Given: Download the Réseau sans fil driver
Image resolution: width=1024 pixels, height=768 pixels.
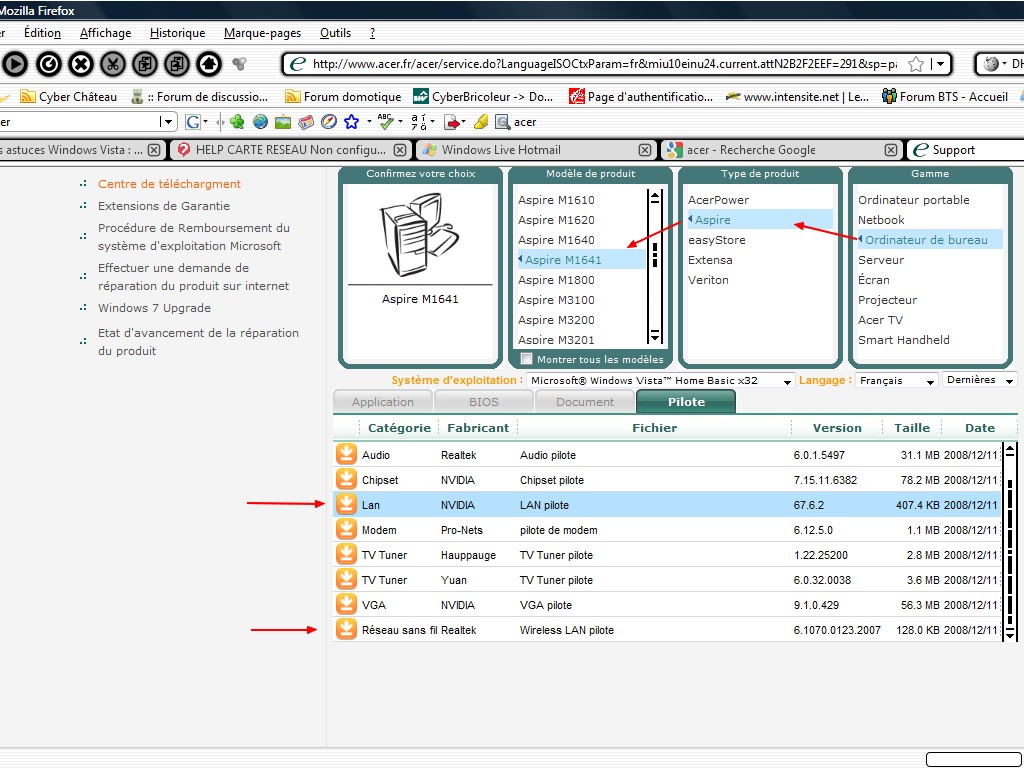Looking at the screenshot, I should pos(346,630).
